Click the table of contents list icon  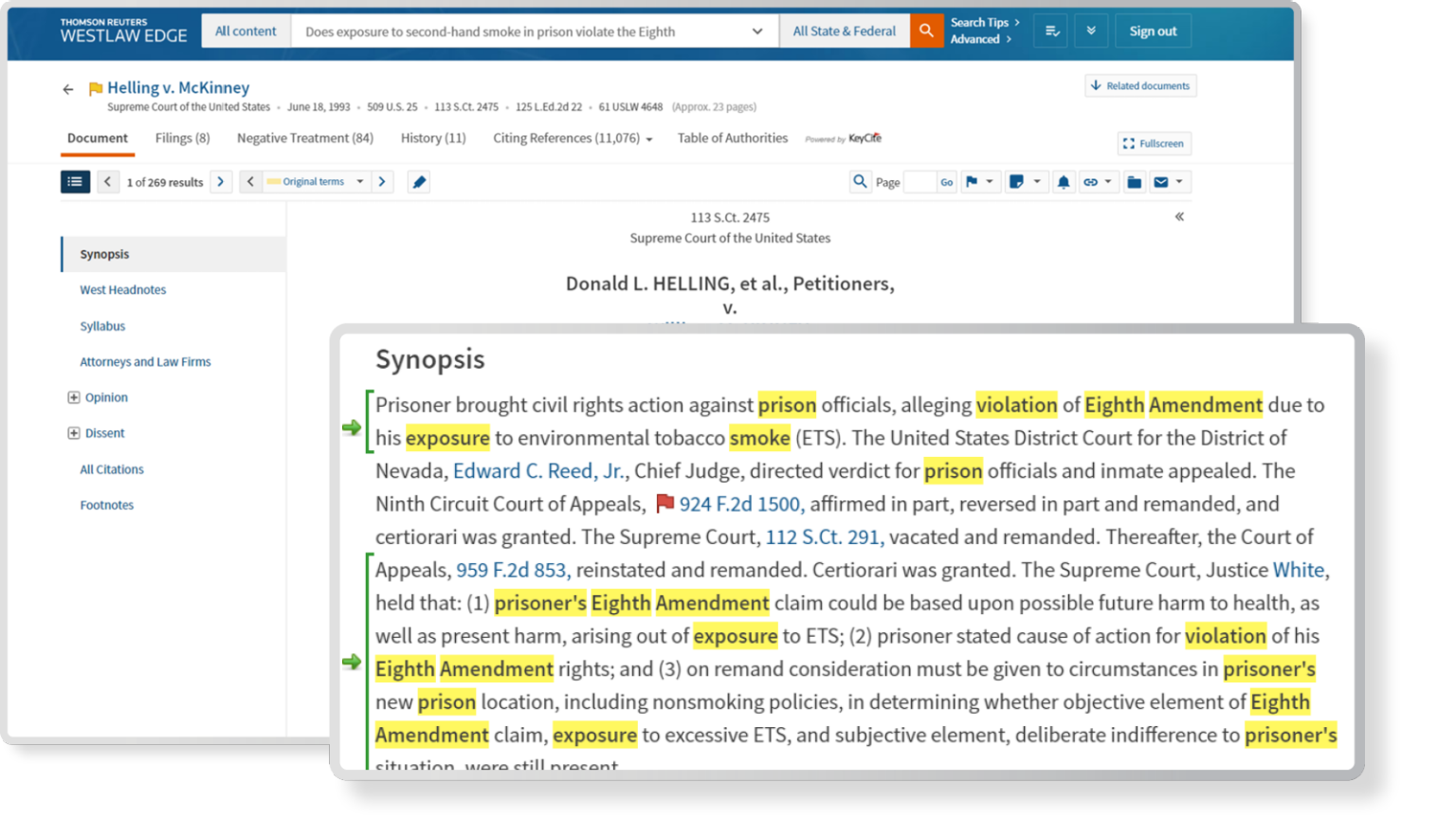75,182
